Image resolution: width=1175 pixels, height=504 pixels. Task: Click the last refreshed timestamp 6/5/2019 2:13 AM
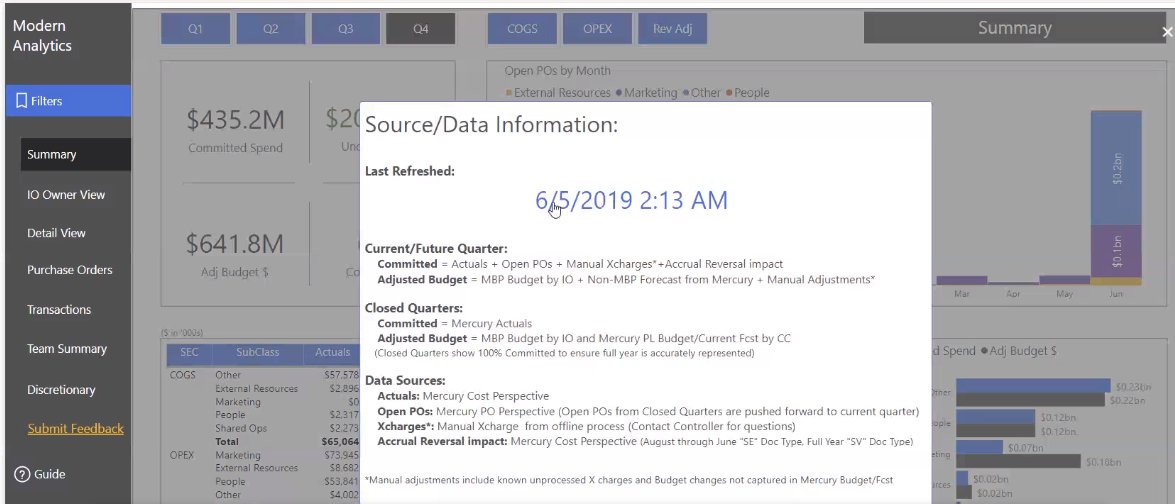click(631, 201)
